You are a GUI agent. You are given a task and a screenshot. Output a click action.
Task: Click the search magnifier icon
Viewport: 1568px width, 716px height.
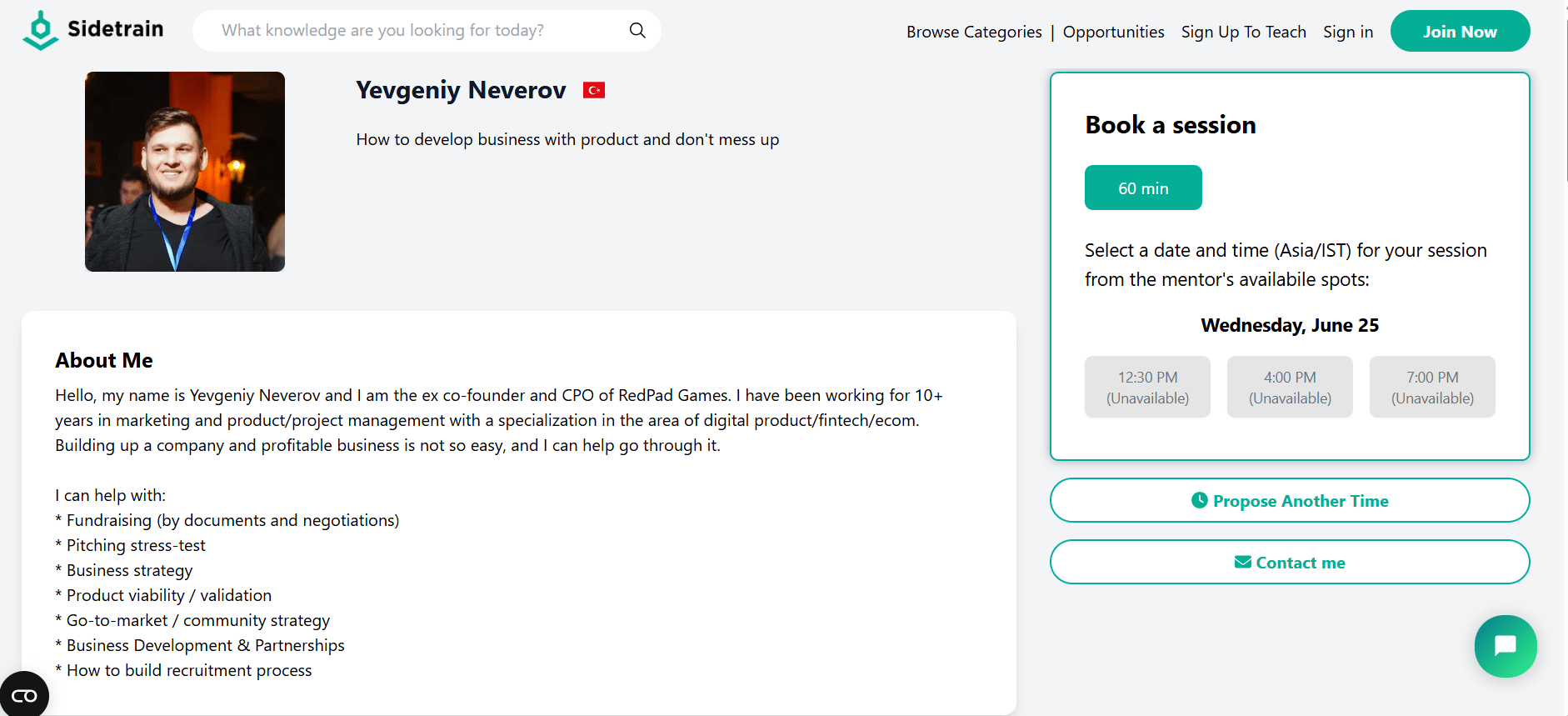tap(637, 31)
